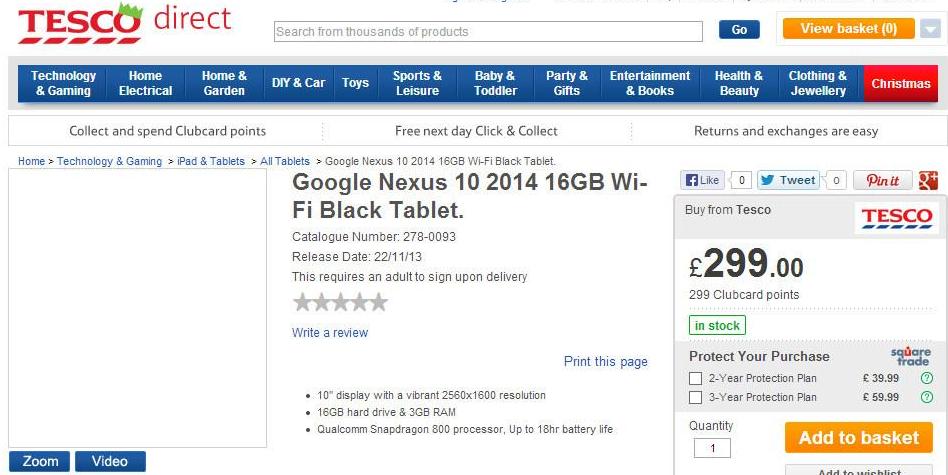Open the Technology & Gaming menu

pos(63,83)
